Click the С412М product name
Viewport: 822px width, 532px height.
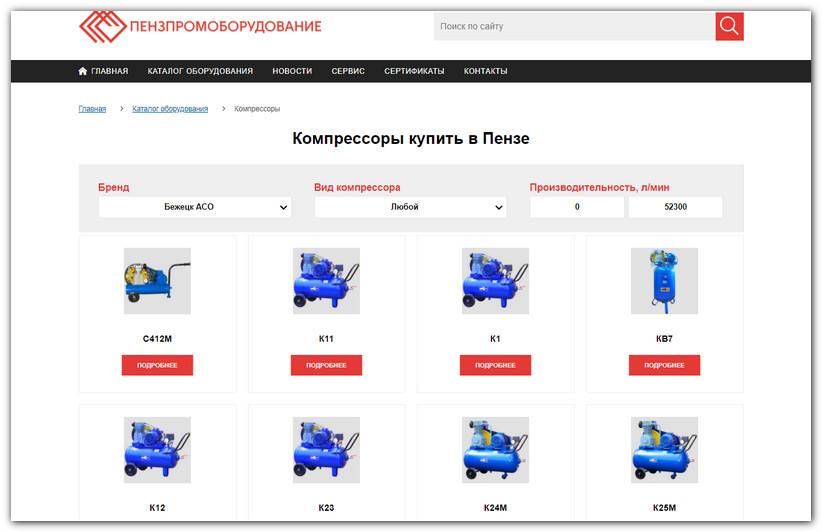157,339
